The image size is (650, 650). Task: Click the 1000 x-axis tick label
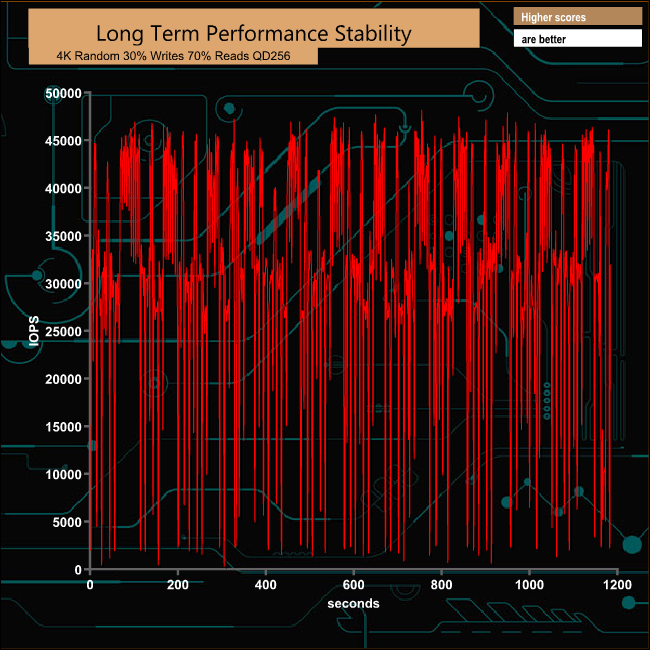coord(529,585)
